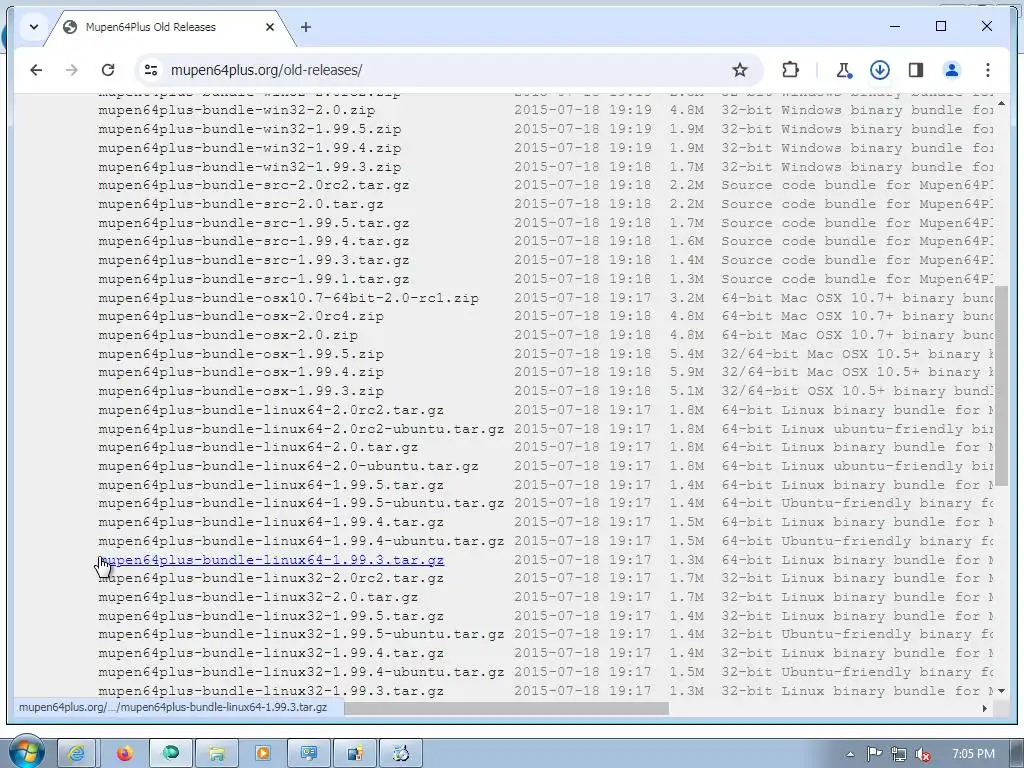Click mupen64plus-bundle-osx-1.99.4.zip
The image size is (1024, 768).
(241, 372)
